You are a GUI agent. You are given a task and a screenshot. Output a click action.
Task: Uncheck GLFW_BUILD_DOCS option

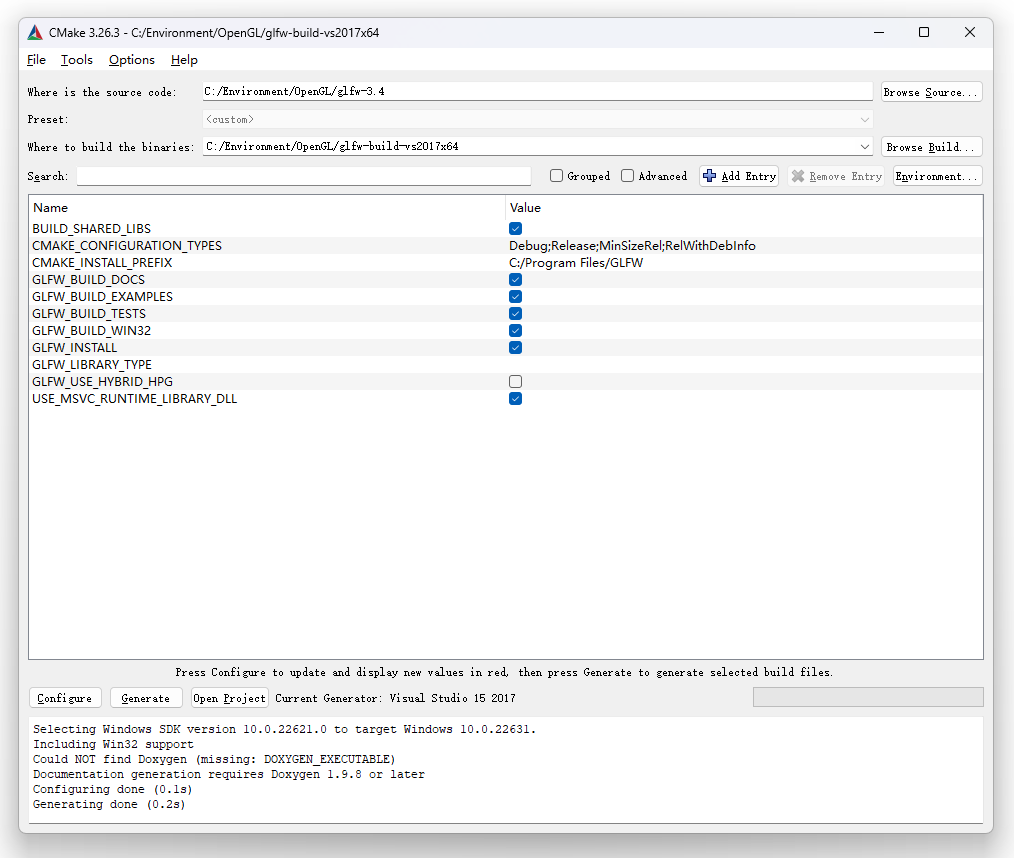[515, 279]
